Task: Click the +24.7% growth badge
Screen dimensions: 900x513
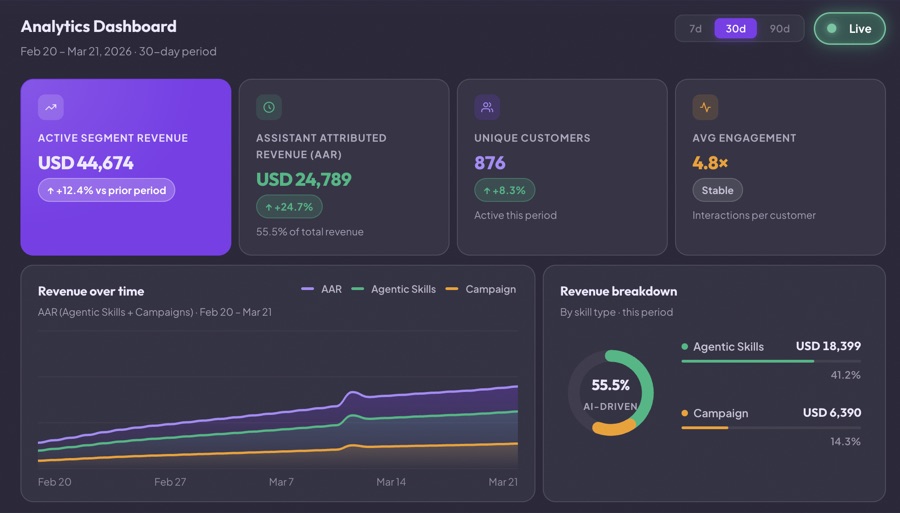Action: (x=289, y=207)
